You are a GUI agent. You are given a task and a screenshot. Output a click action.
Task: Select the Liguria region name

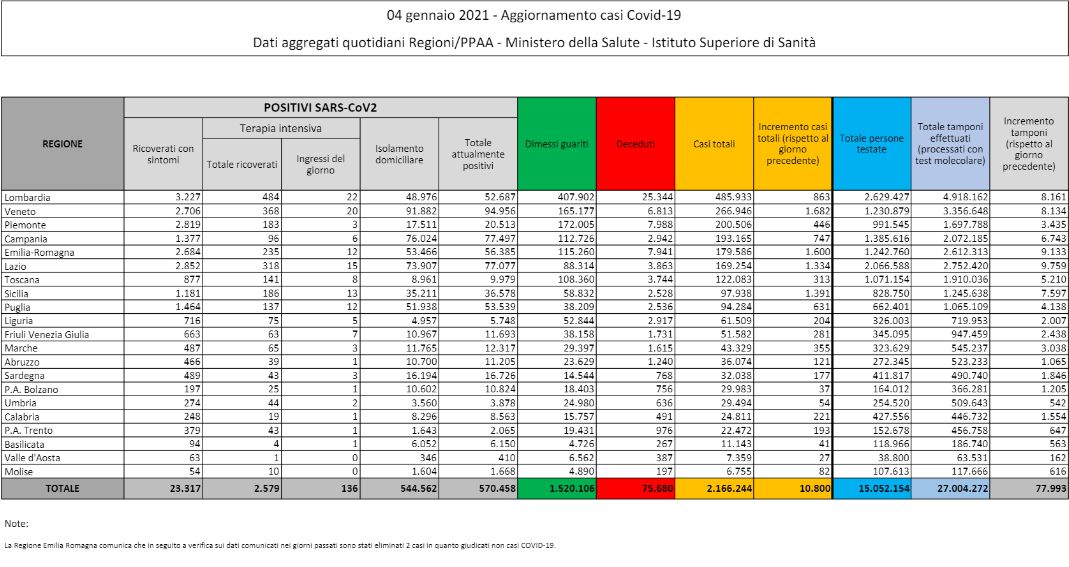(x=18, y=320)
